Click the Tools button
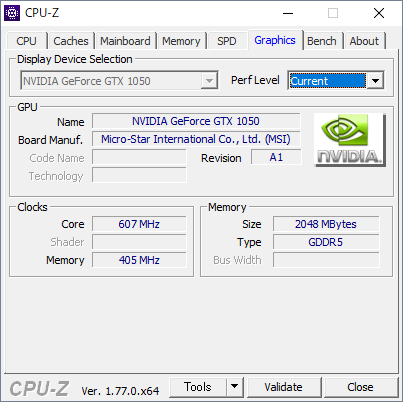 [x=198, y=387]
